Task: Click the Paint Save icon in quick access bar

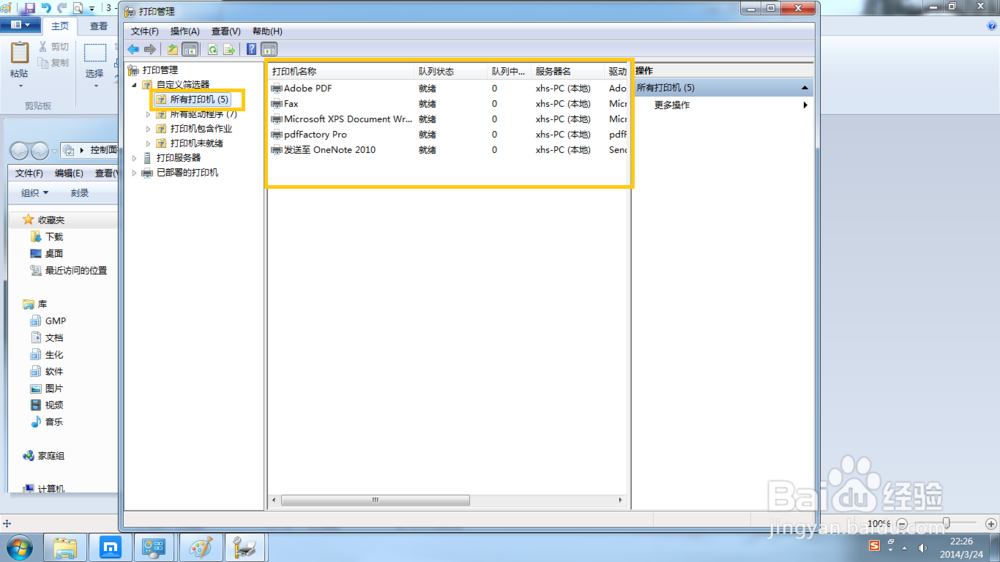Action: 29,8
